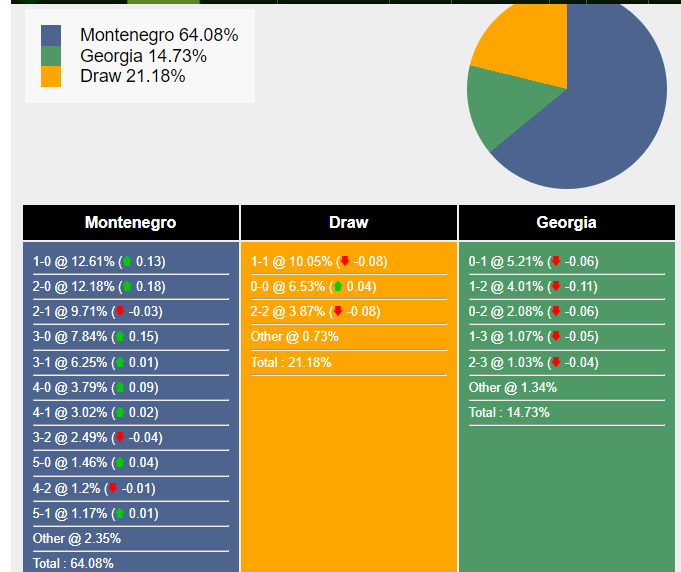The image size is (681, 572).
Task: Select the green arrow beside 0-0 @ 6.53%
Action: pyautogui.click(x=338, y=287)
